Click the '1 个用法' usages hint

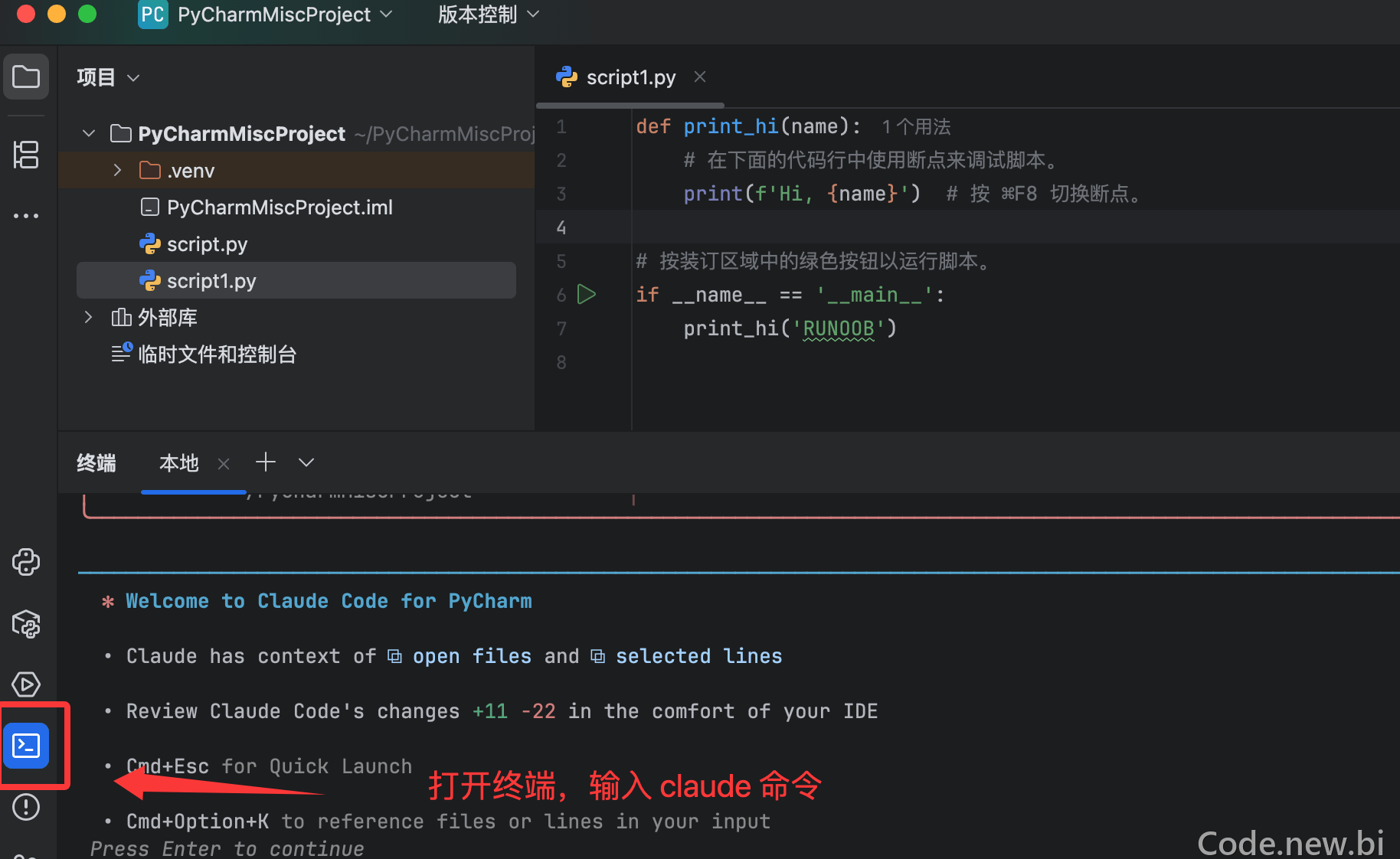click(x=916, y=127)
